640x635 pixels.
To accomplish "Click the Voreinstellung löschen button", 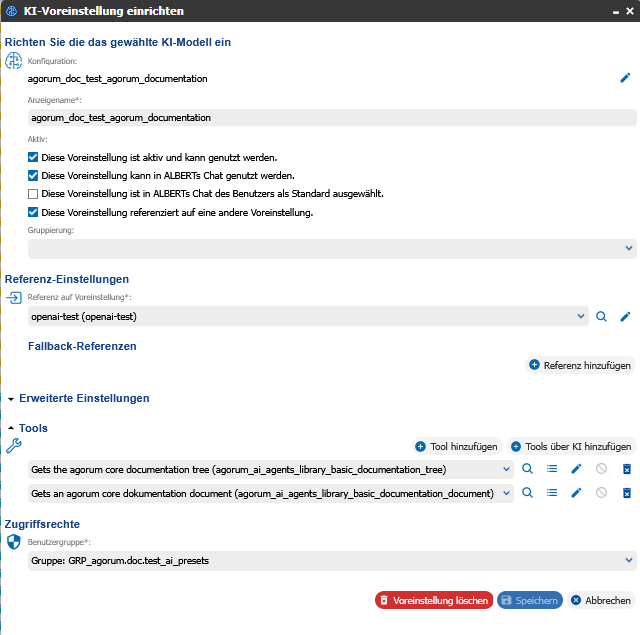I will (x=434, y=600).
